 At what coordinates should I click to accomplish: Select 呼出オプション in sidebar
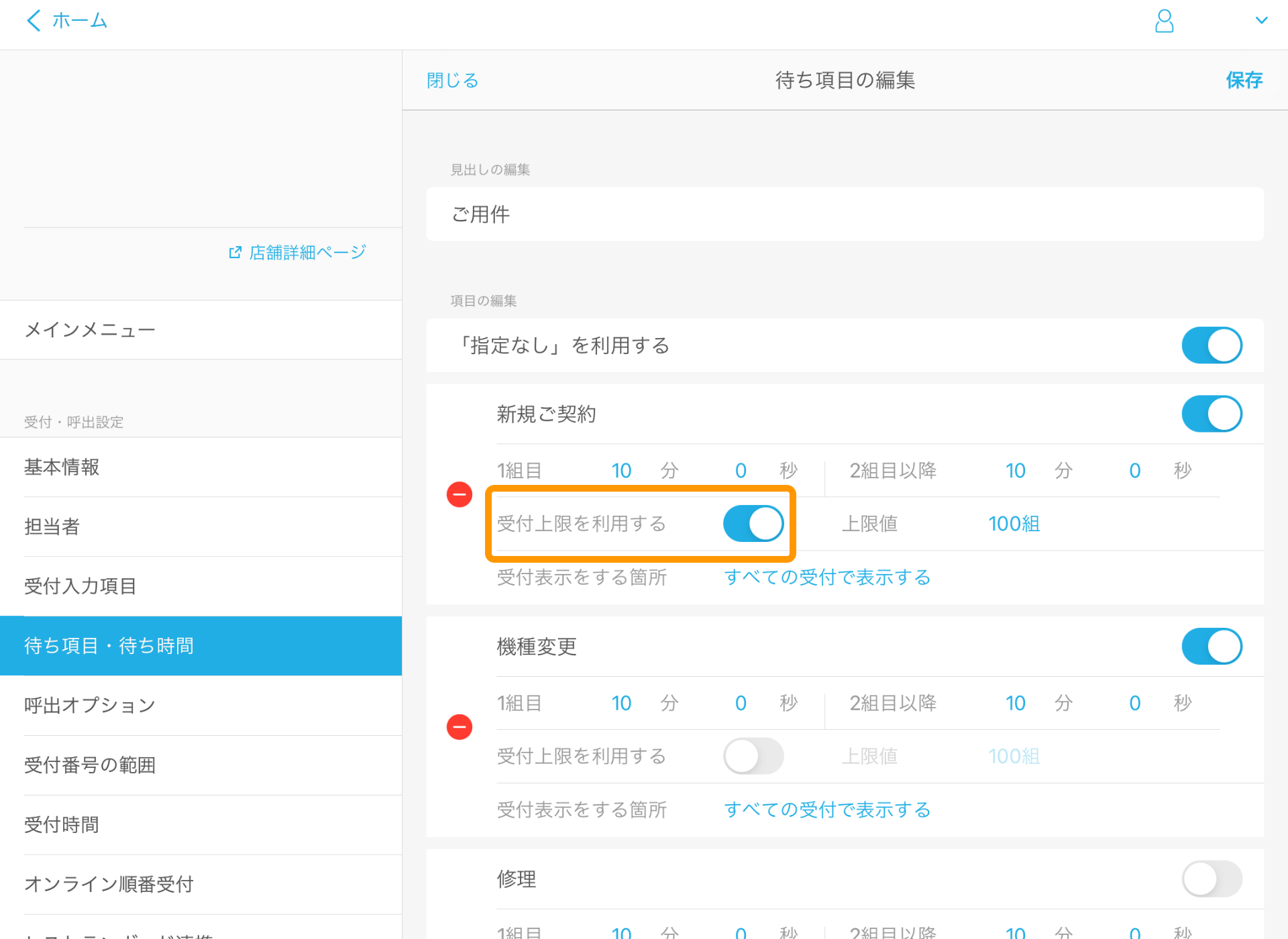click(201, 706)
